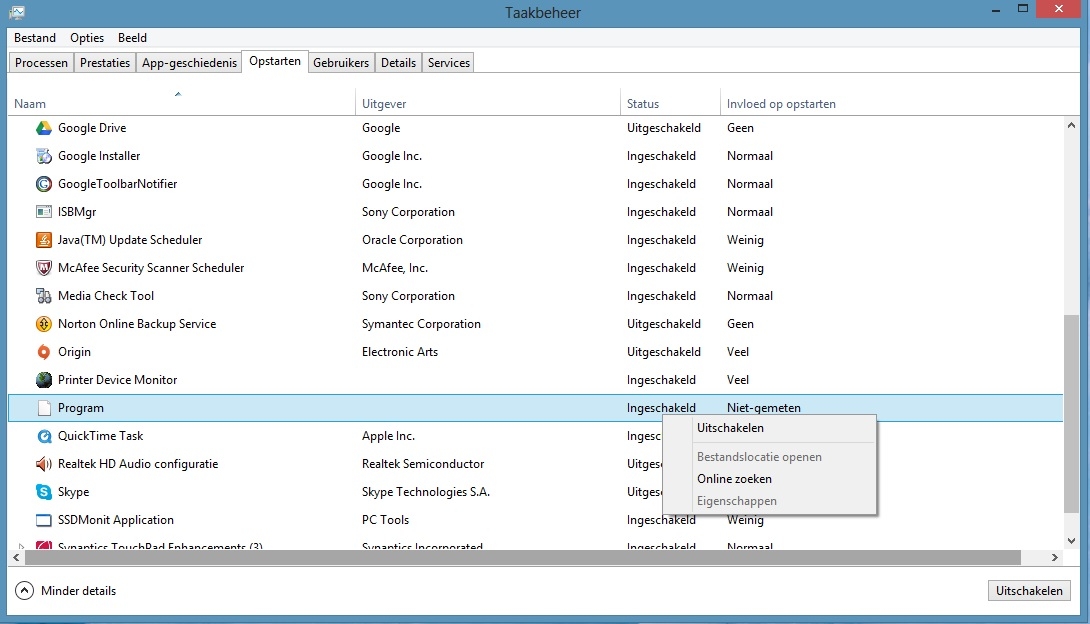The width and height of the screenshot is (1090, 624).
Task: Select the McAfee Security Scanner shield icon
Action: 44,268
